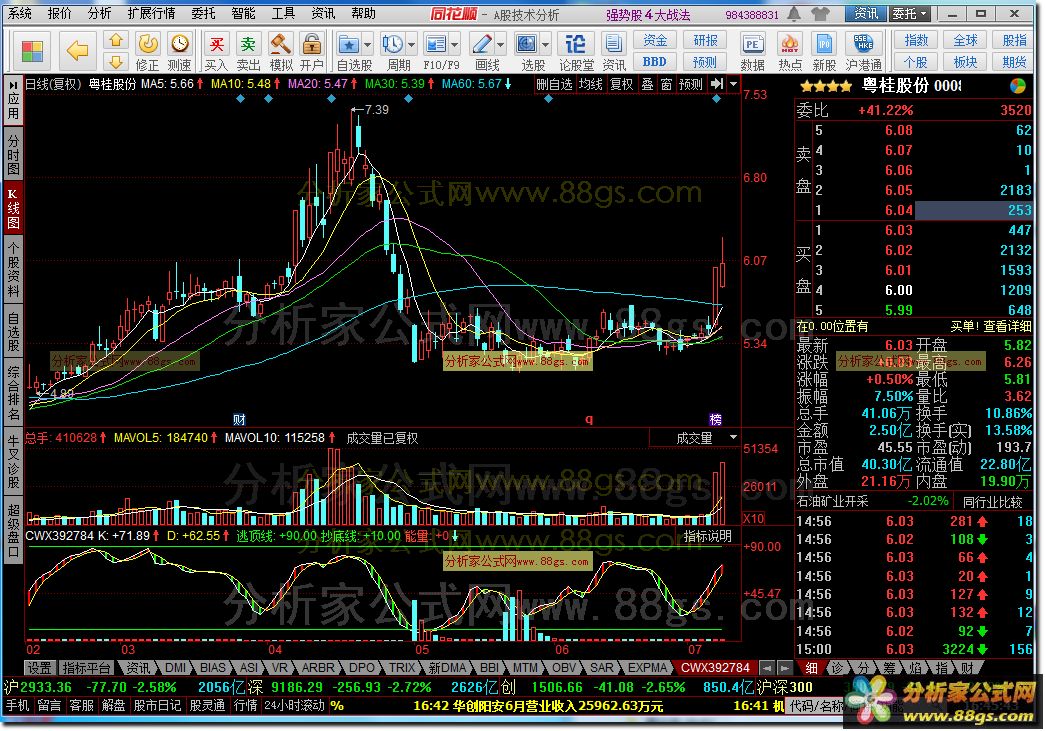
Task: Toggle the 窗 window option
Action: [x=666, y=84]
